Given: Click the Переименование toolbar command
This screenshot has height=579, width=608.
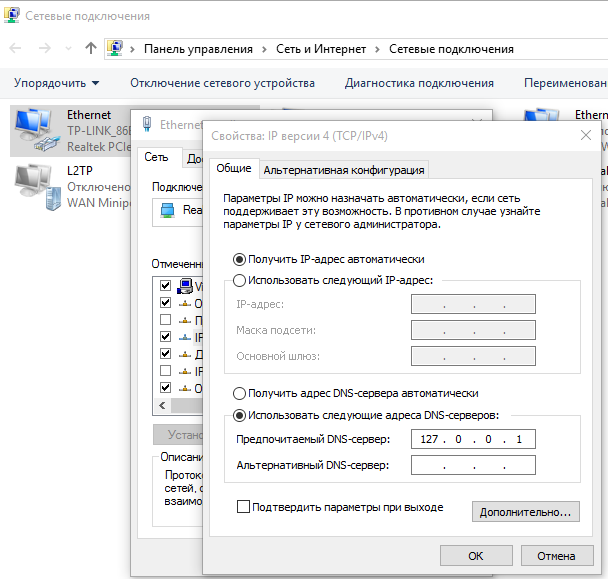Looking at the screenshot, I should tap(565, 83).
